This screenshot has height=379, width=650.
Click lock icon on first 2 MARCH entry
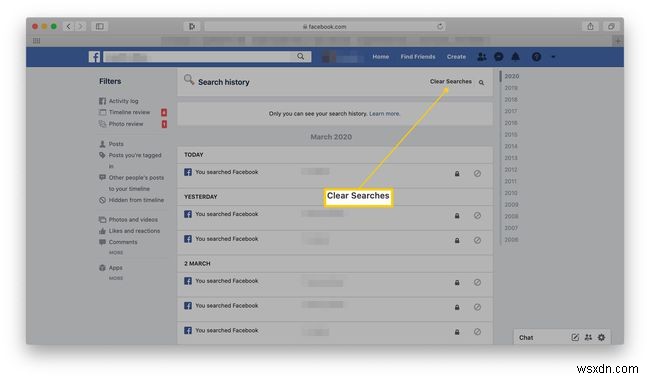pyautogui.click(x=457, y=283)
